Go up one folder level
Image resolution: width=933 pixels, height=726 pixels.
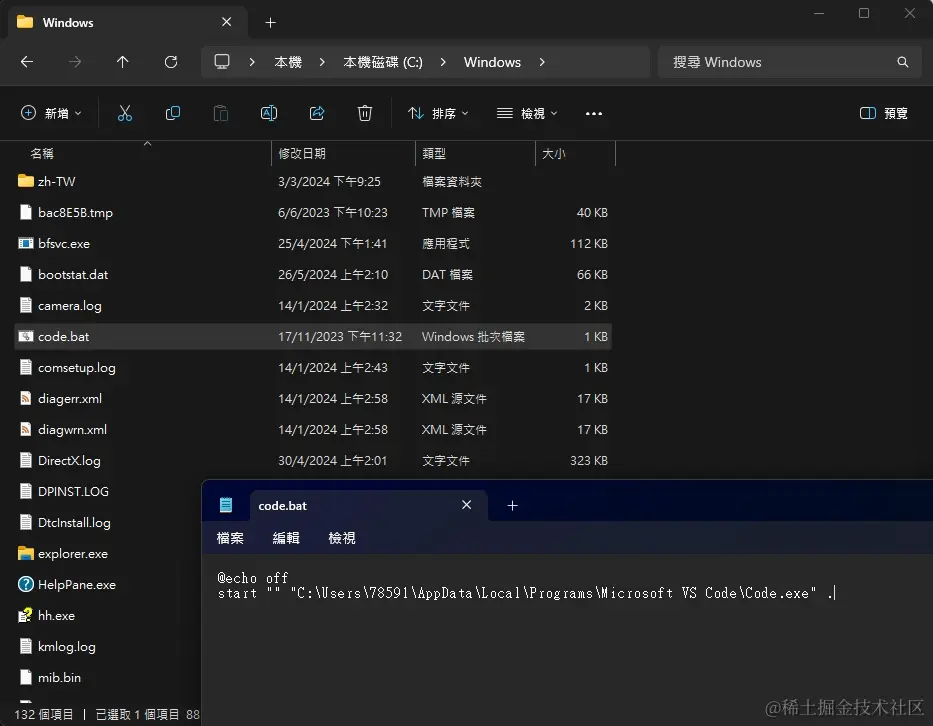pos(123,62)
